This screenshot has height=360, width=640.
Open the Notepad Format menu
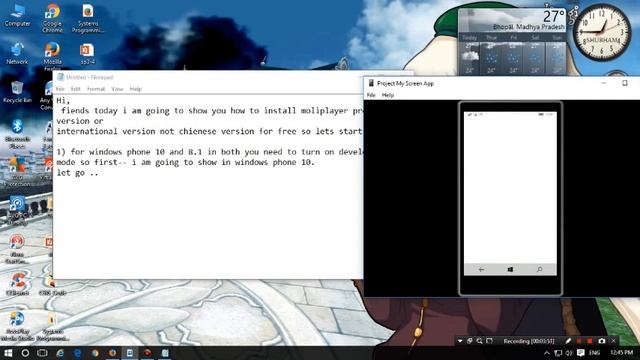[x=96, y=89]
